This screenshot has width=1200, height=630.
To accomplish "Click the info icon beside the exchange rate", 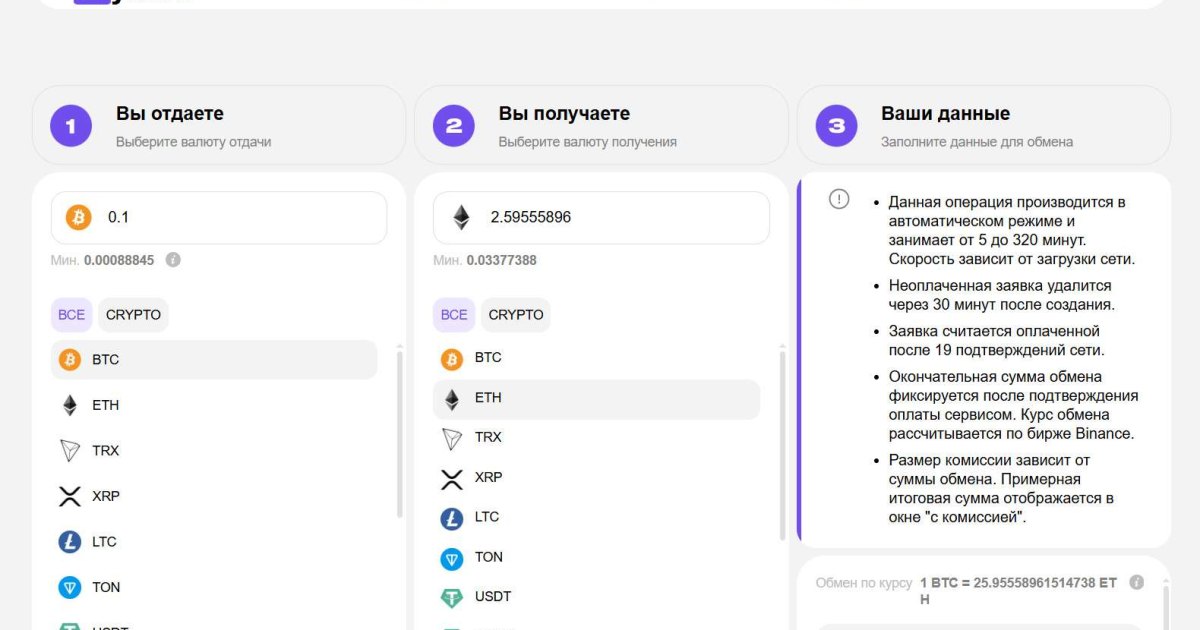I will [x=1136, y=582].
